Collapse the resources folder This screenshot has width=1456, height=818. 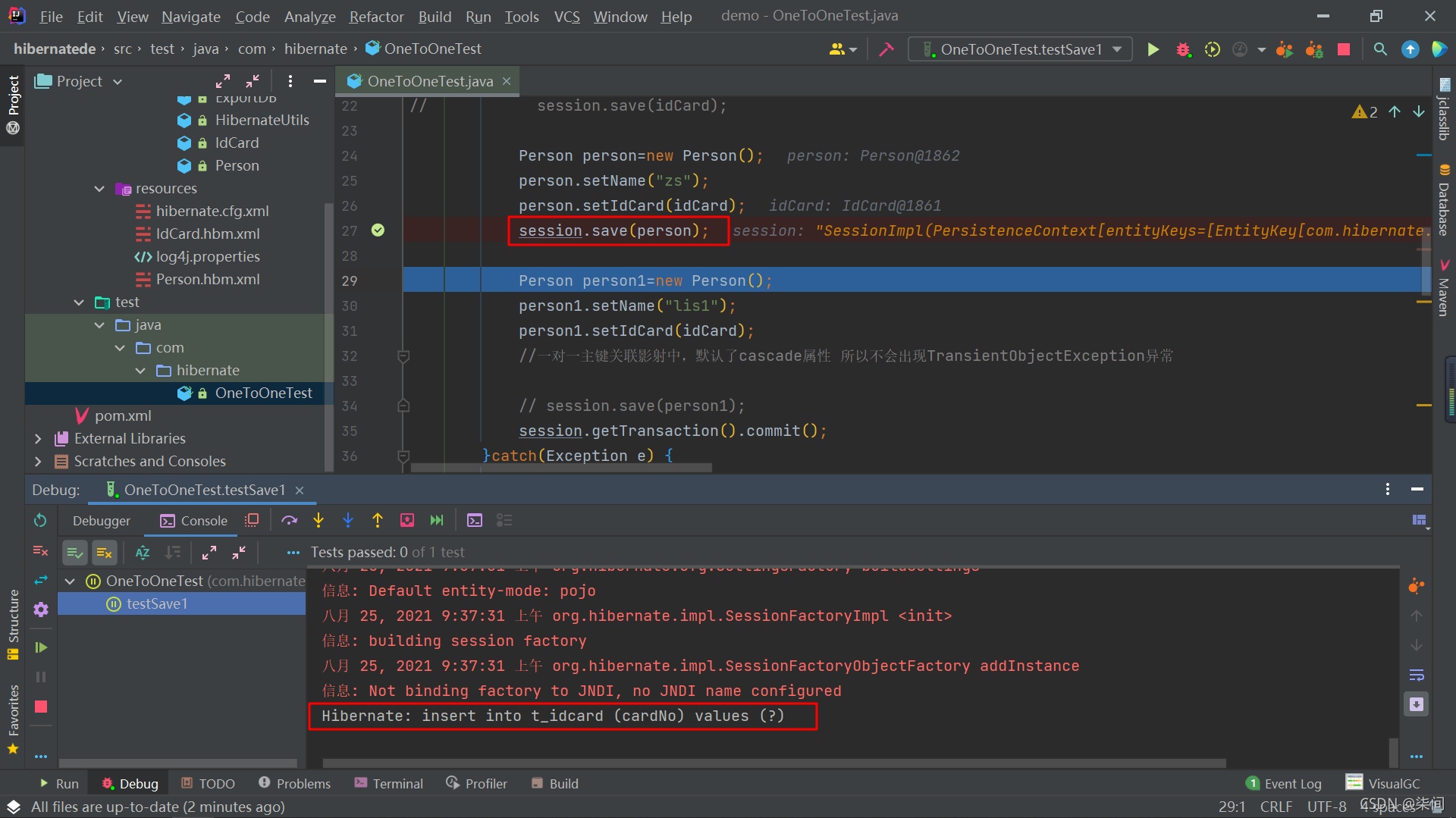point(99,189)
